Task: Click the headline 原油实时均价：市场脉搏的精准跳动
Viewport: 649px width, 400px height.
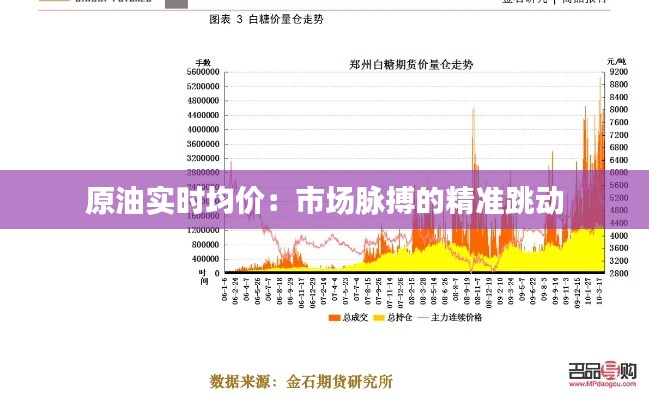Action: (325, 201)
